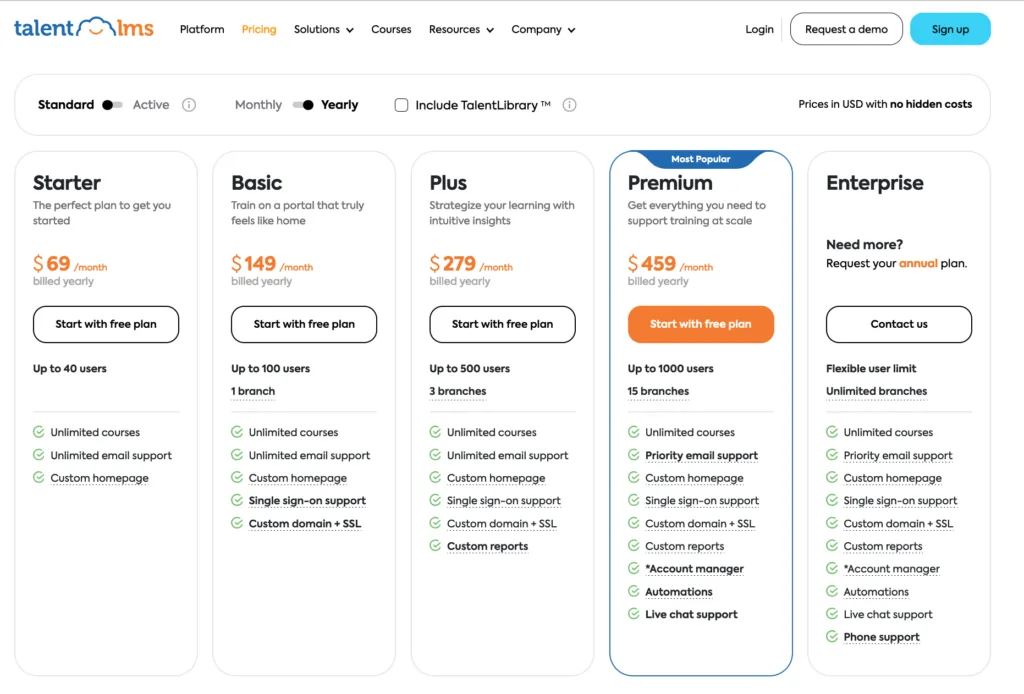1024x694 pixels.
Task: Go to the Platform page
Action: (x=201, y=29)
